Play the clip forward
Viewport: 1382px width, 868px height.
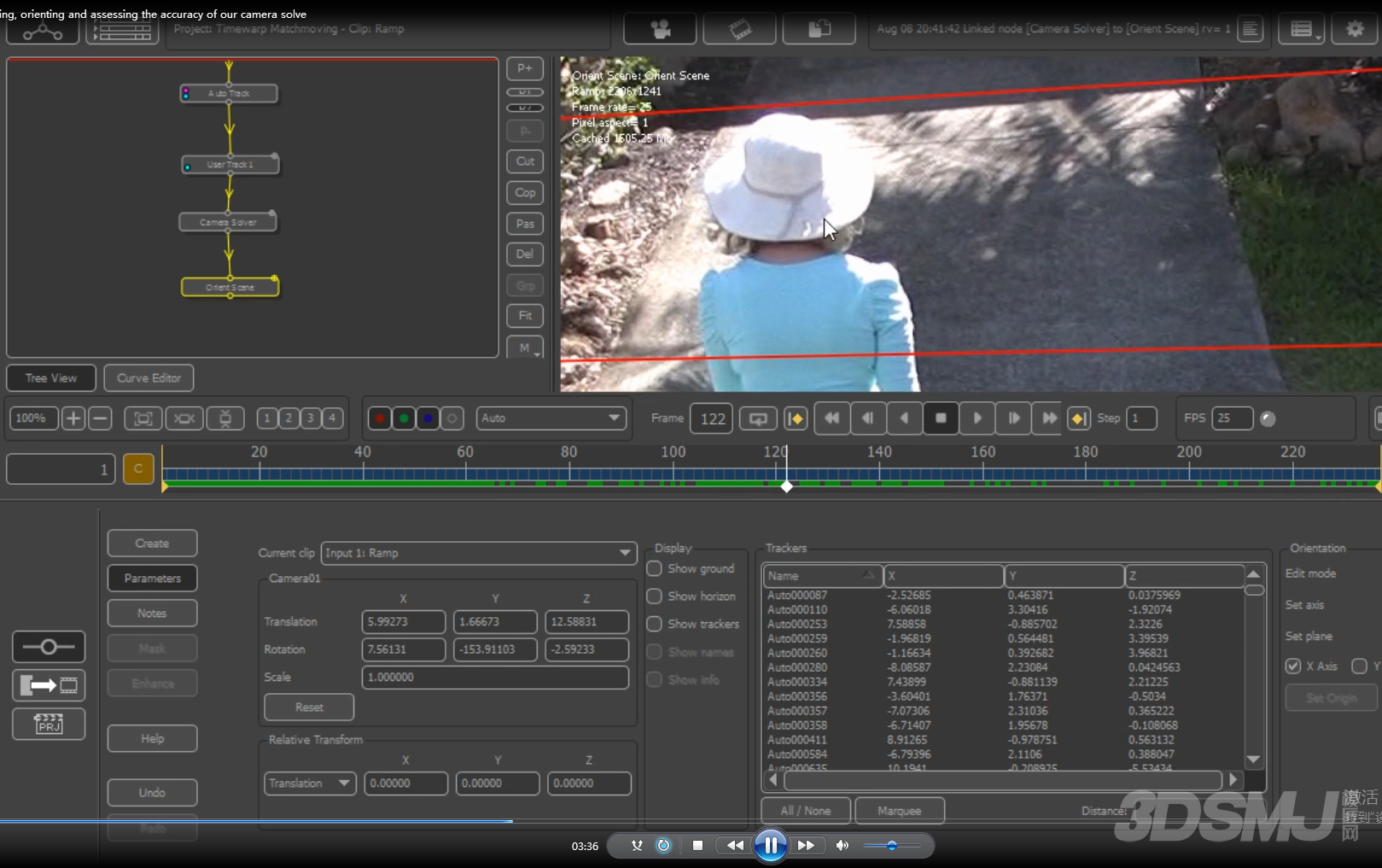point(977,418)
